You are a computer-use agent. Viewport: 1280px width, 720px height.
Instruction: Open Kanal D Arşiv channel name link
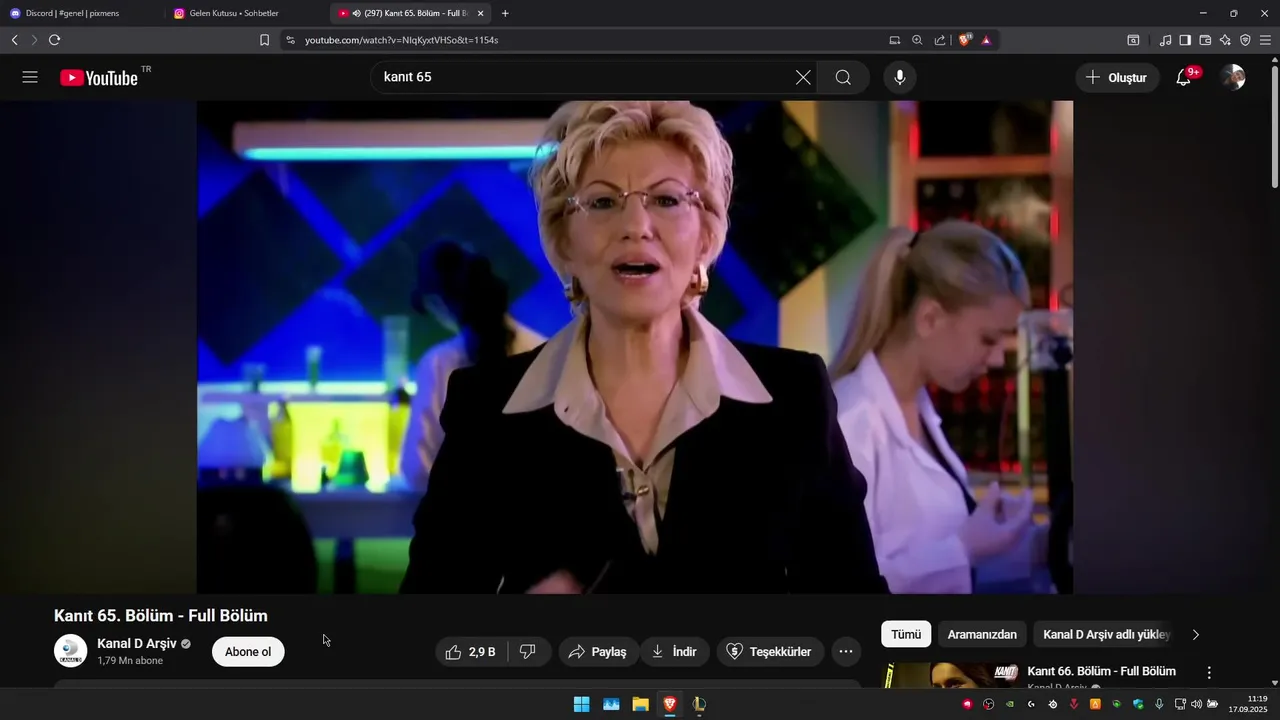[137, 643]
